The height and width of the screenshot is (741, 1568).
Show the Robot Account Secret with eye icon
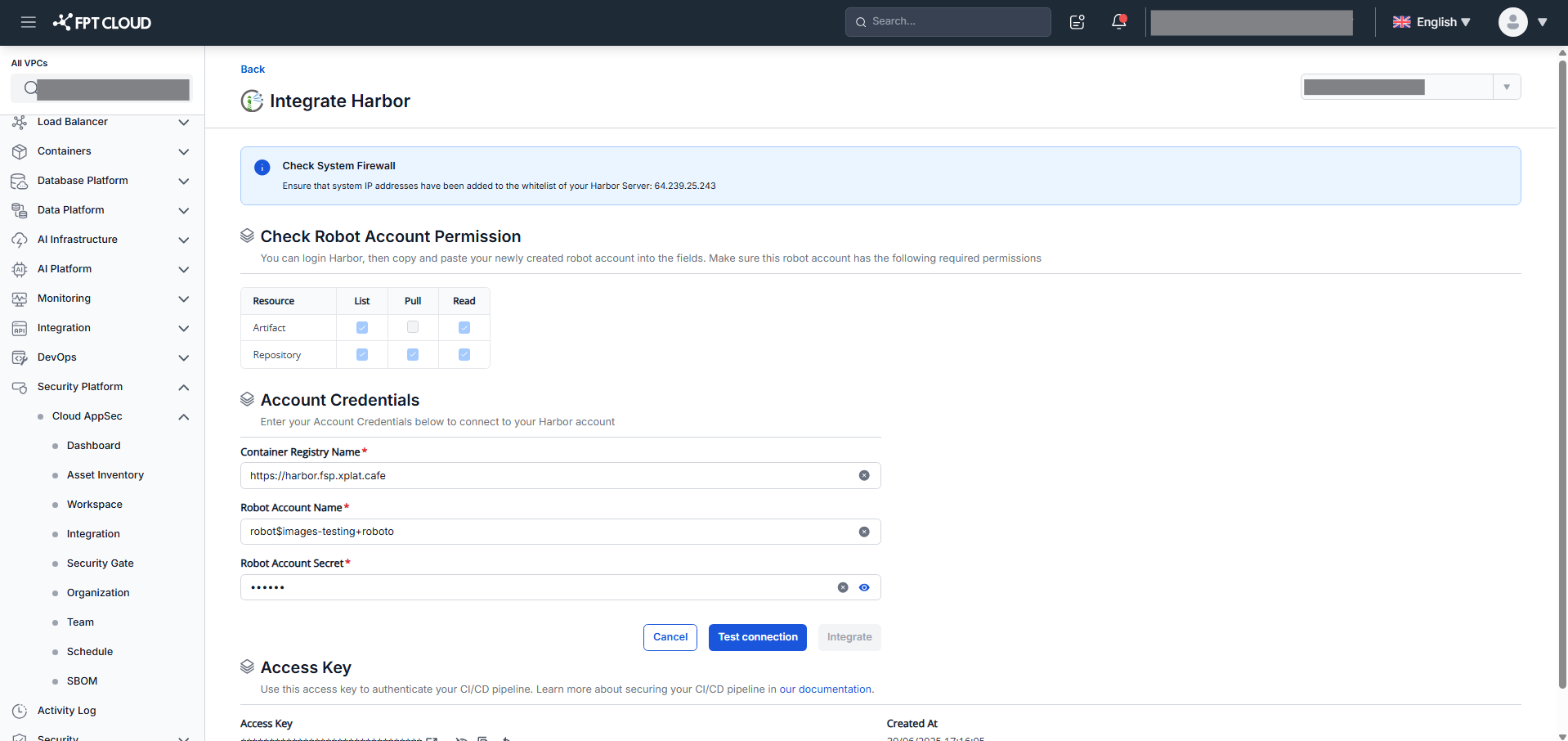tap(864, 587)
